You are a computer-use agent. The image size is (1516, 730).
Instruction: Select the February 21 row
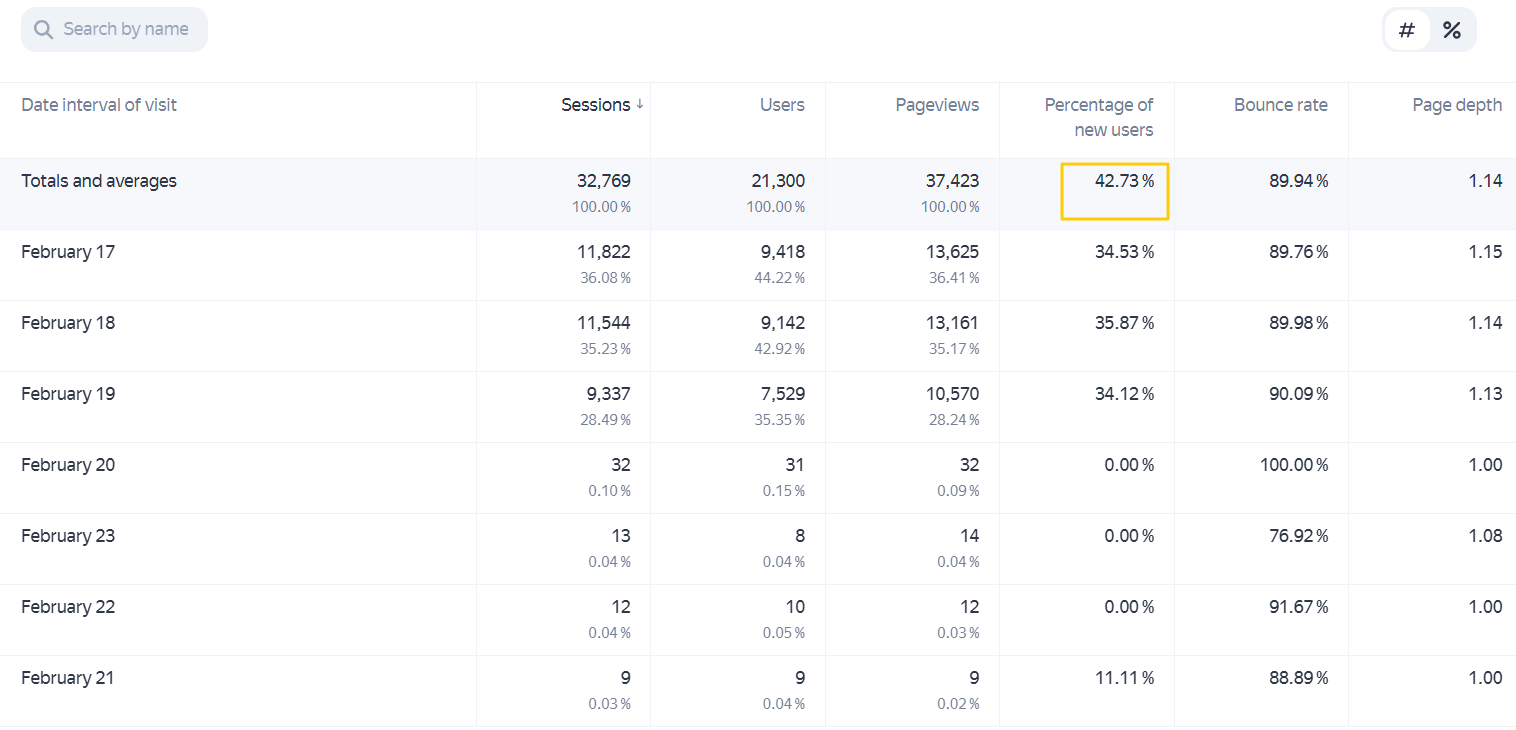pyautogui.click(x=758, y=691)
